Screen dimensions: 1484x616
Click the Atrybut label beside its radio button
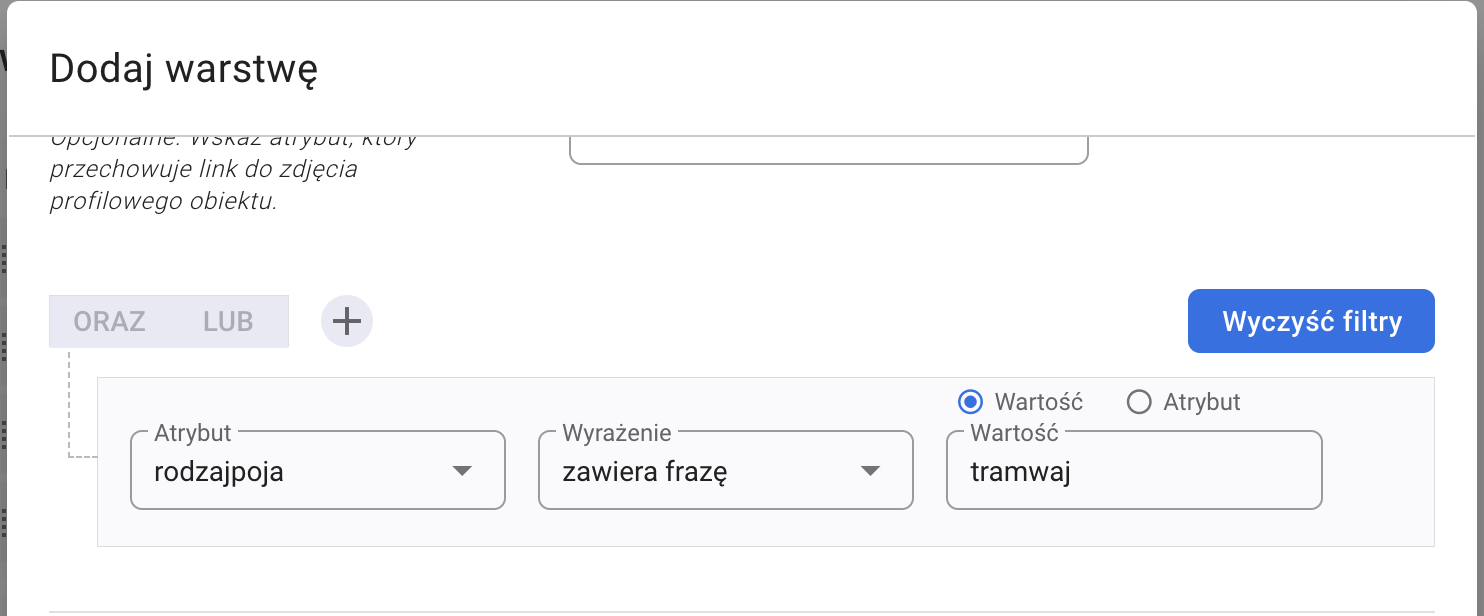(x=1201, y=402)
